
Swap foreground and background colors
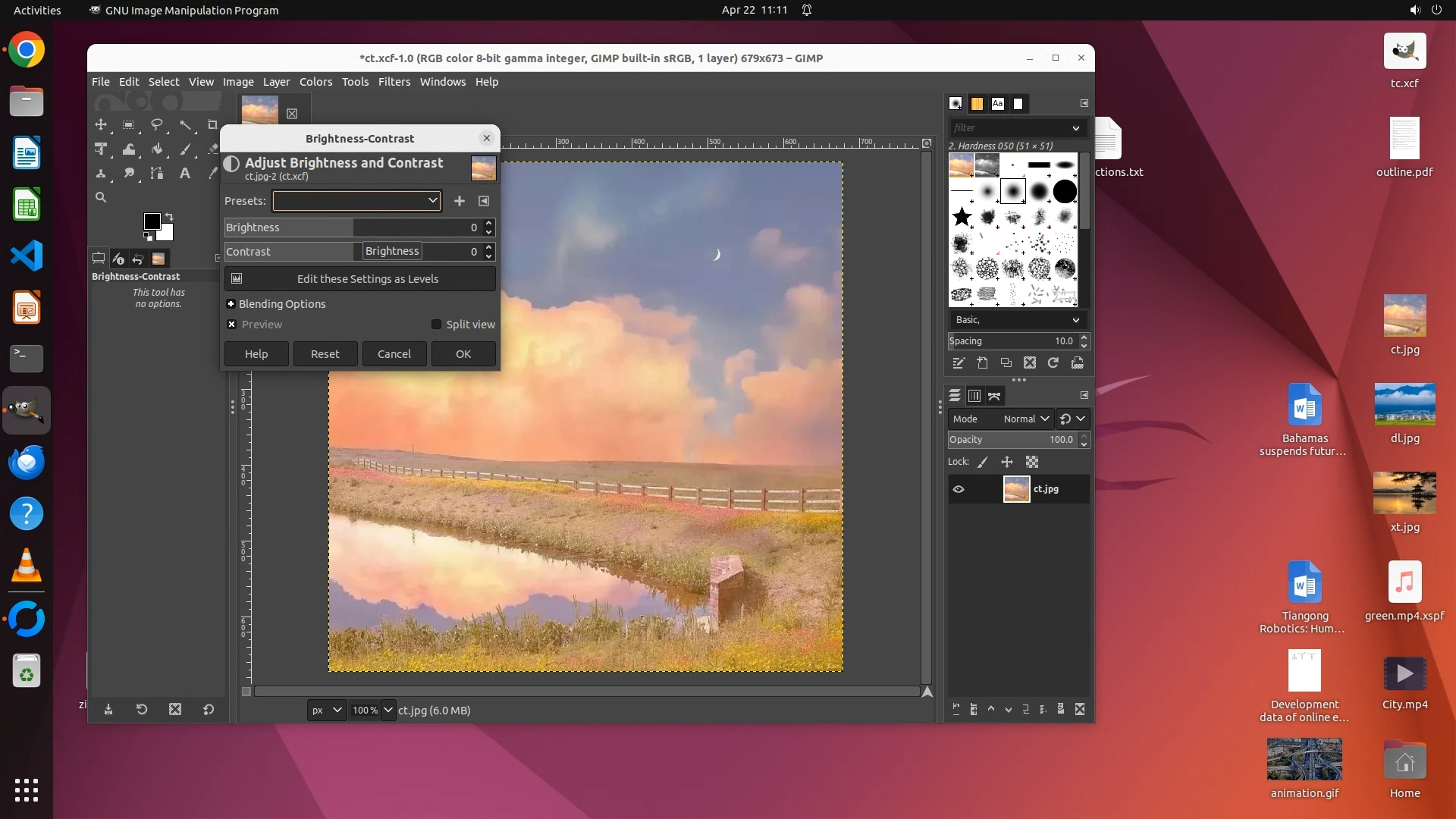(x=169, y=217)
